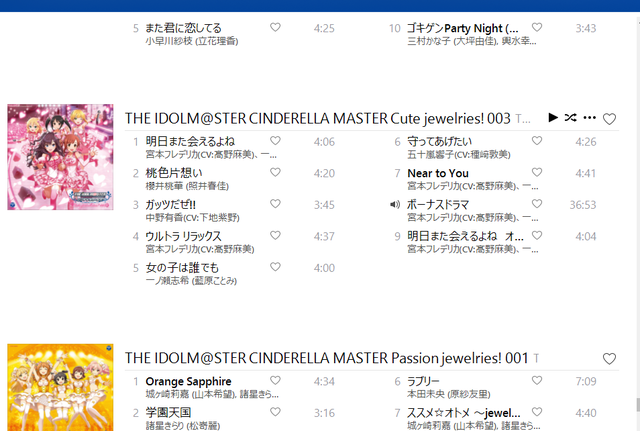Toggle heart for 学園天国
The height and width of the screenshot is (431, 640).
pos(276,411)
